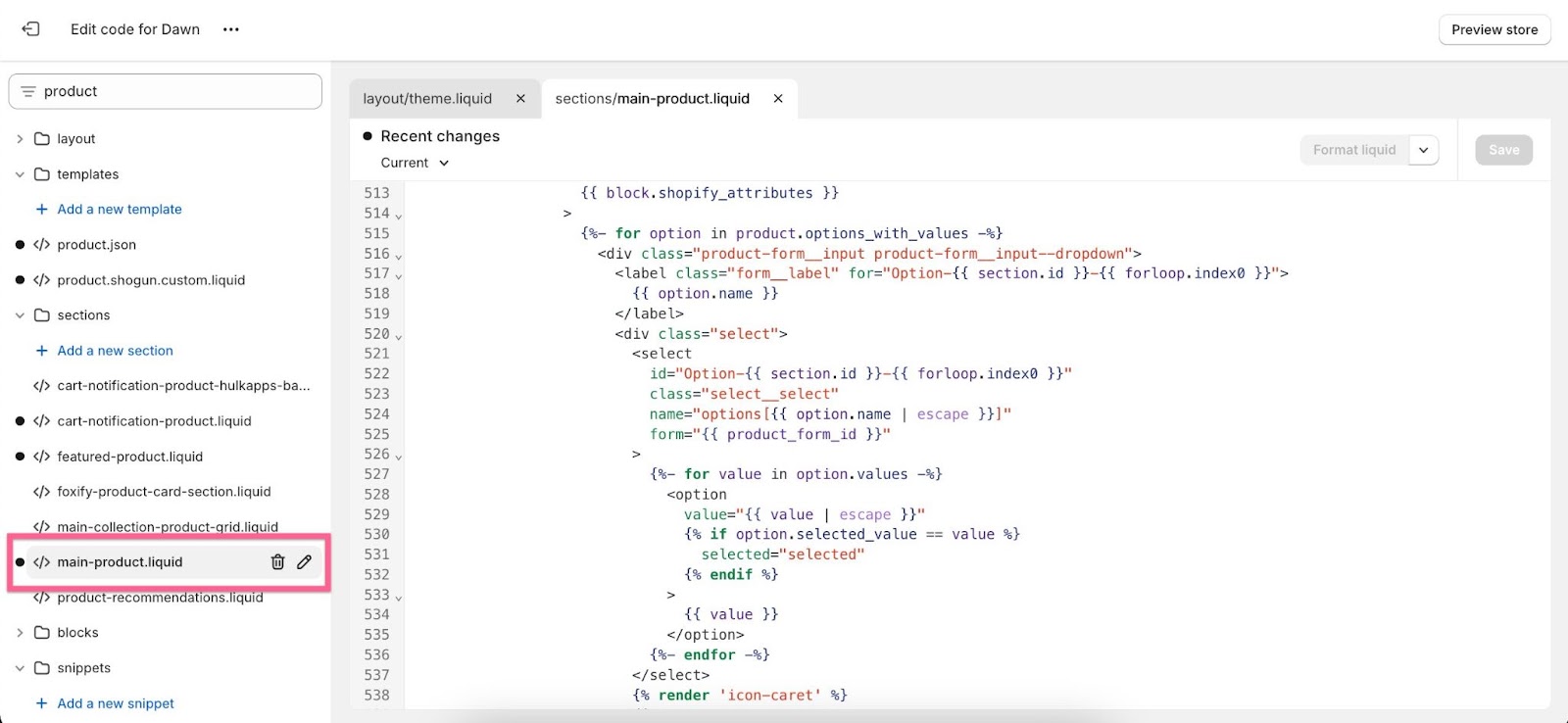Click the exit editor back icon
The image size is (1568, 723).
tap(30, 29)
